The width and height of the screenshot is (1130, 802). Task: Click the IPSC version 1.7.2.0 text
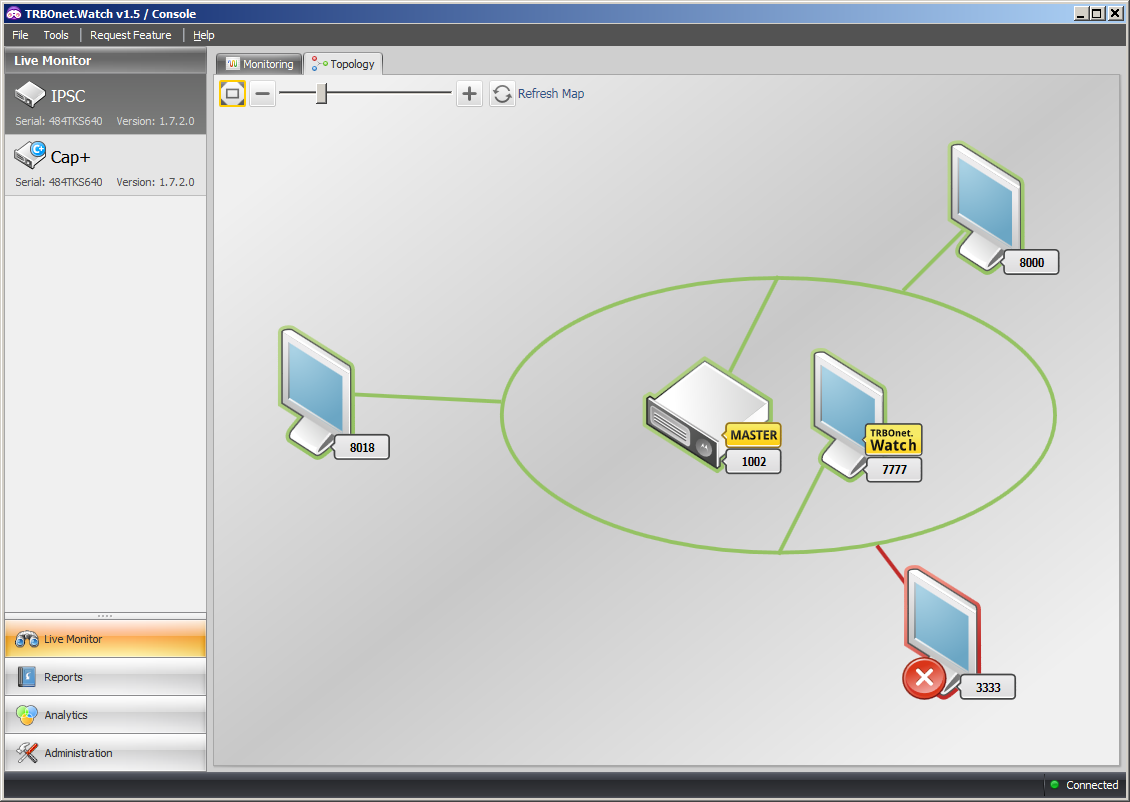156,121
